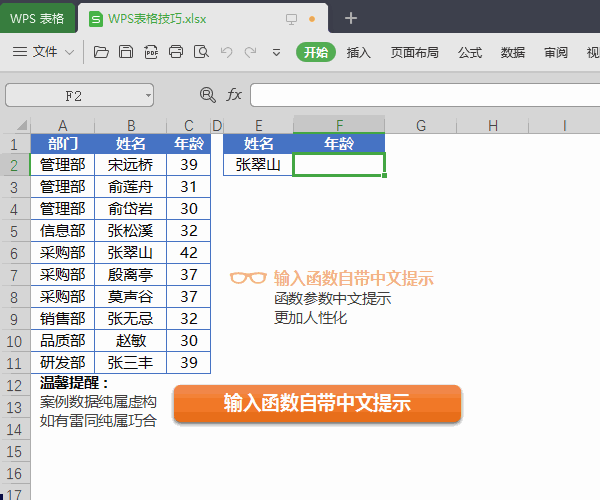This screenshot has width=600, height=500.
Task: Click cell with 宋远桥
Action: [130, 165]
